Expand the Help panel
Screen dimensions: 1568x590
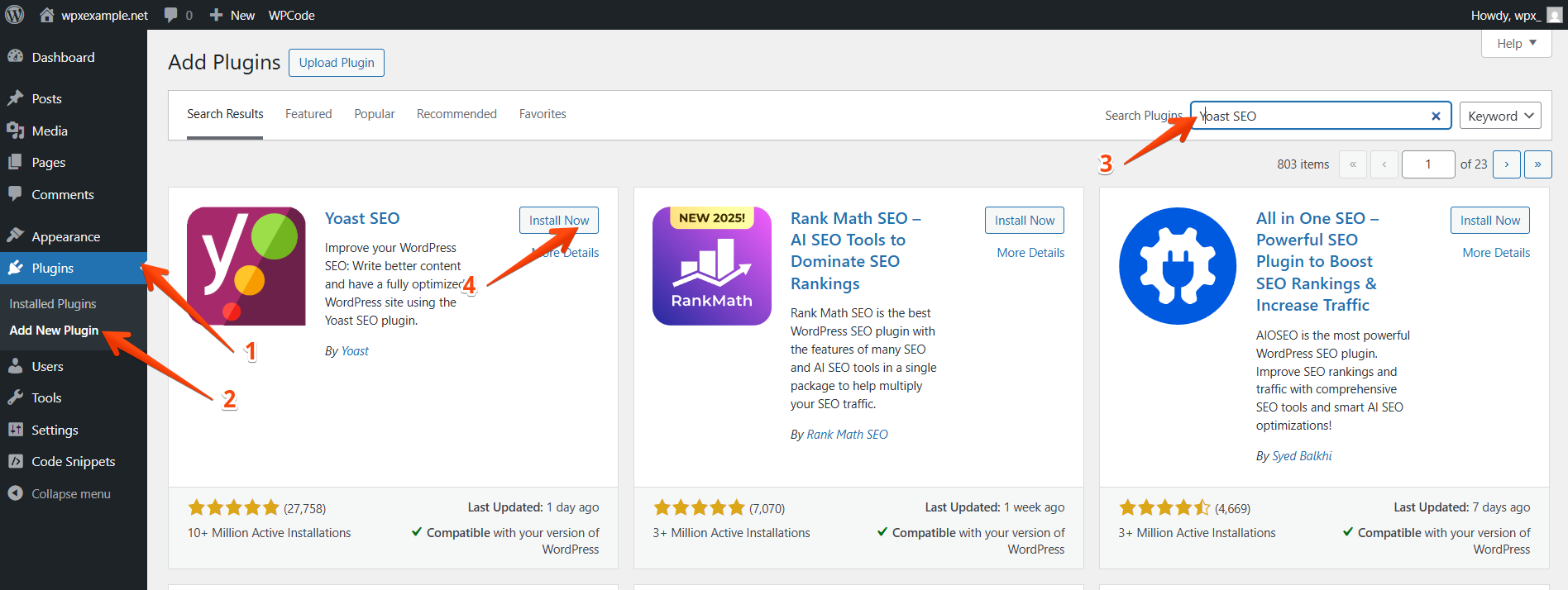click(x=1516, y=44)
